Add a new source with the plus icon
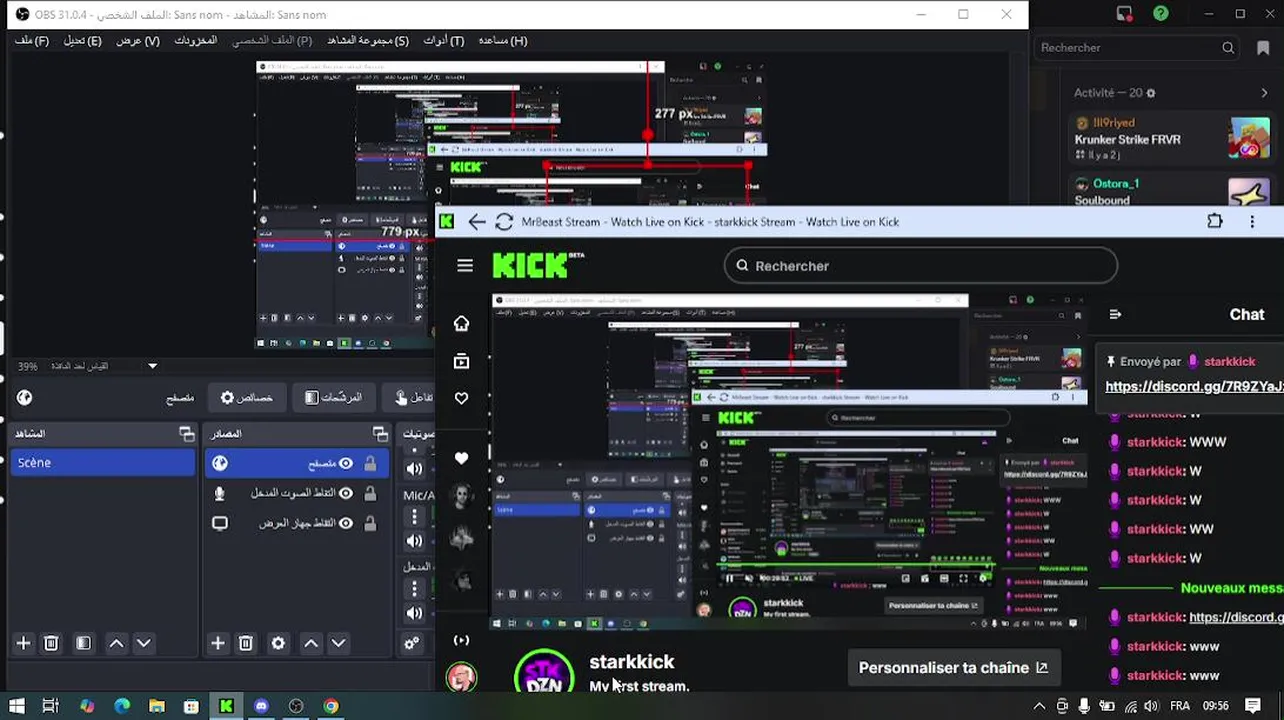Viewport: 1284px width, 720px height. click(x=217, y=643)
